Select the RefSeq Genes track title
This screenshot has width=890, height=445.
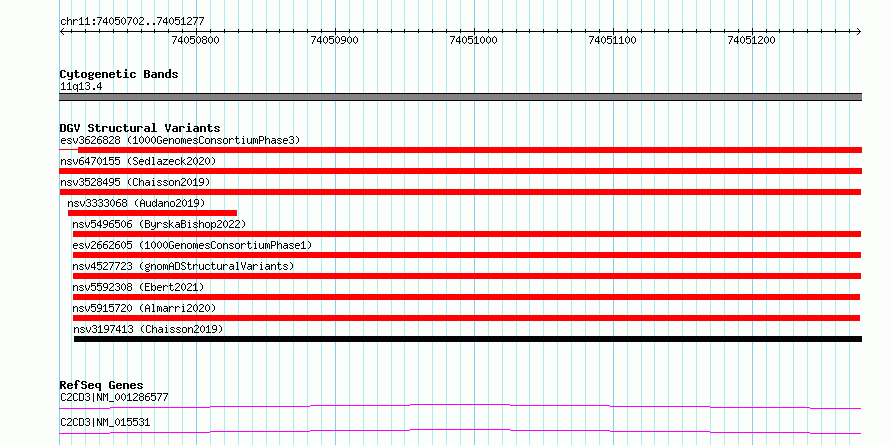pos(102,386)
